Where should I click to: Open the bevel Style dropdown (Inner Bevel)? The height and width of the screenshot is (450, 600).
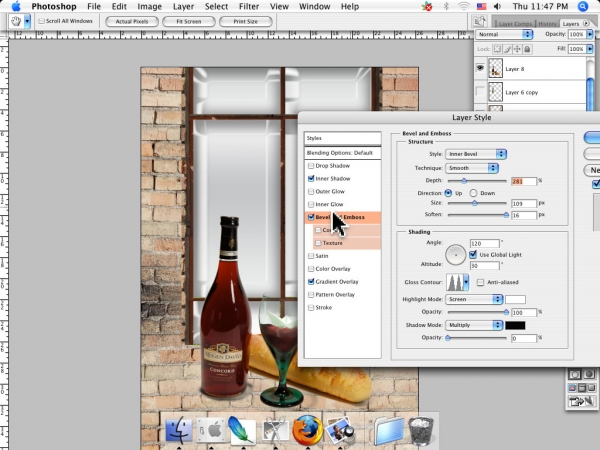476,154
